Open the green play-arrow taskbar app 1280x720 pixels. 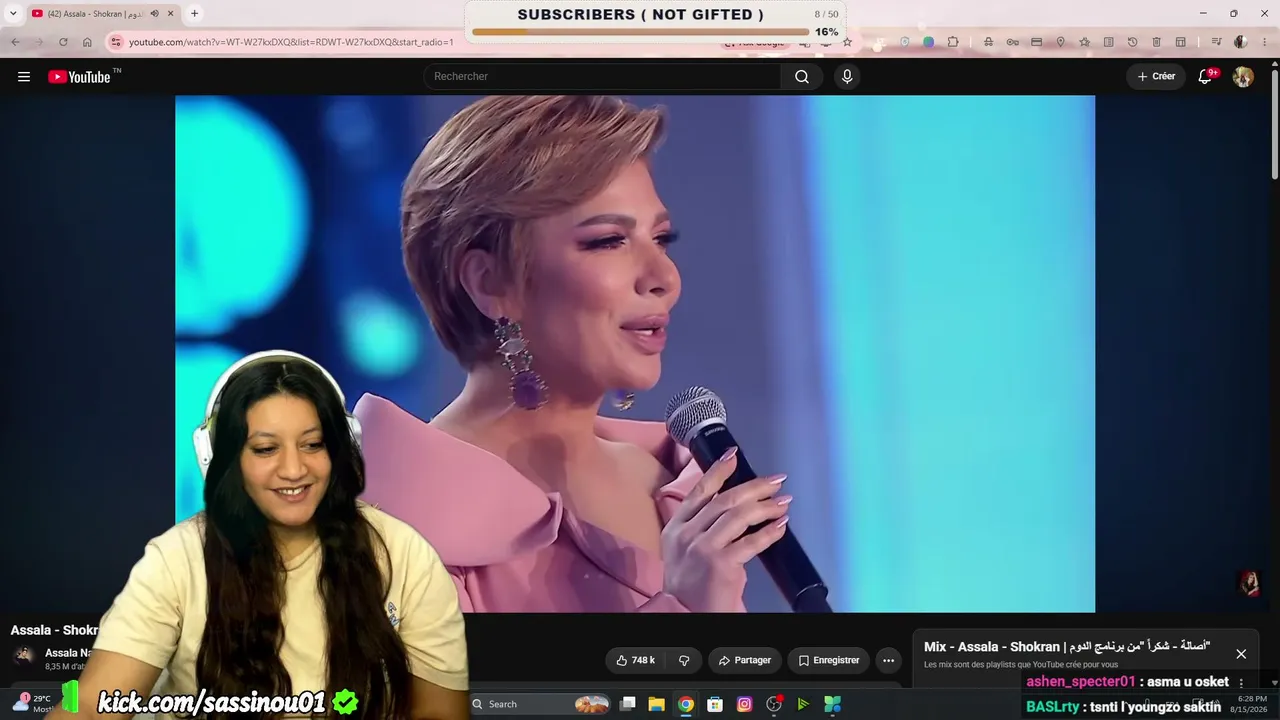(803, 704)
